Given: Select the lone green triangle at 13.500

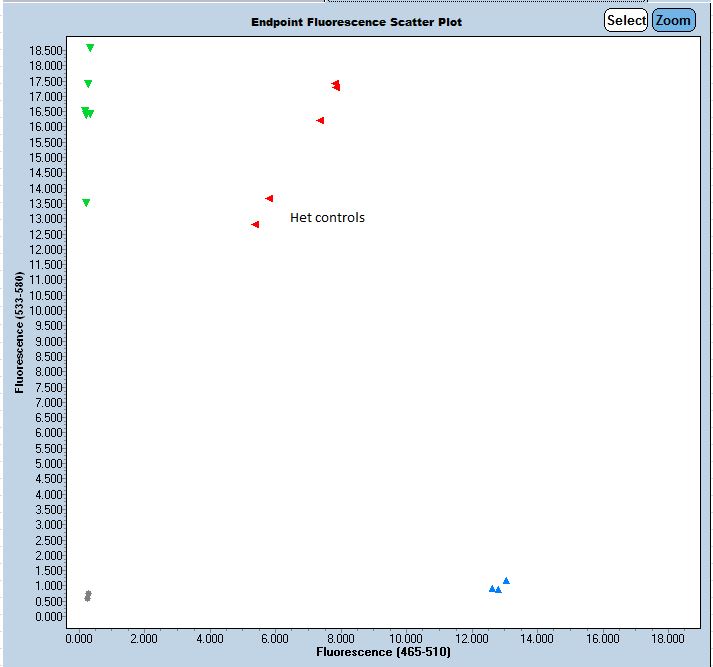Looking at the screenshot, I should 86,203.
